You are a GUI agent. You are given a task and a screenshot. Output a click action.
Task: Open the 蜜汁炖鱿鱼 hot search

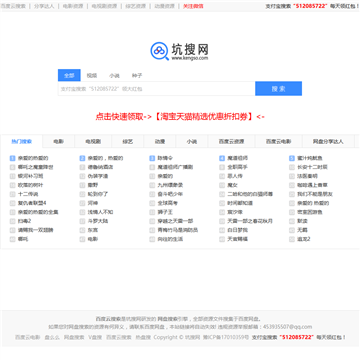pyautogui.click(x=310, y=158)
